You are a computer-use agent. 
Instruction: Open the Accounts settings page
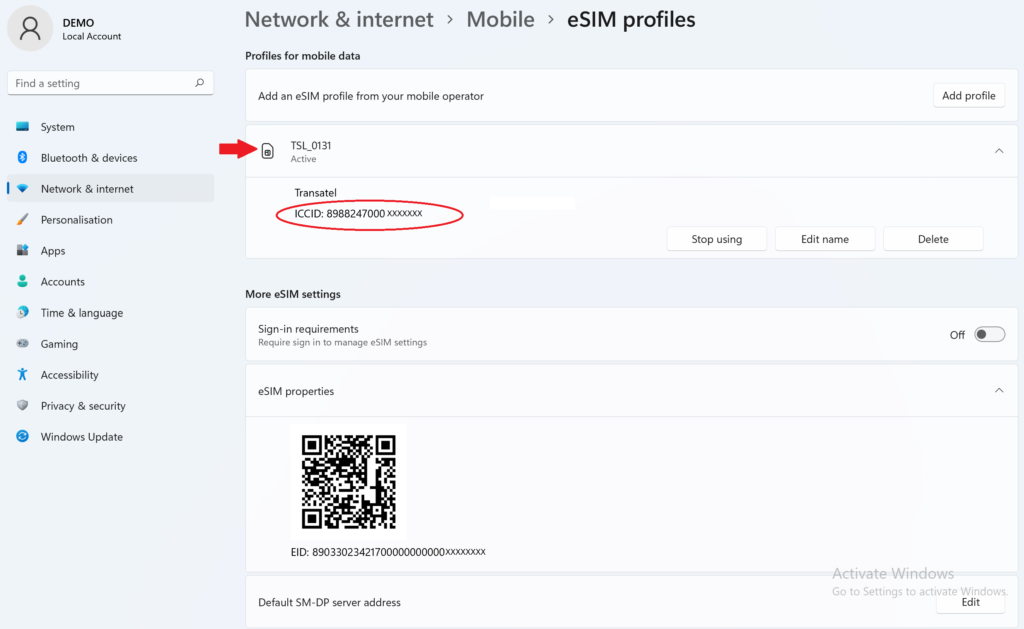click(x=110, y=282)
